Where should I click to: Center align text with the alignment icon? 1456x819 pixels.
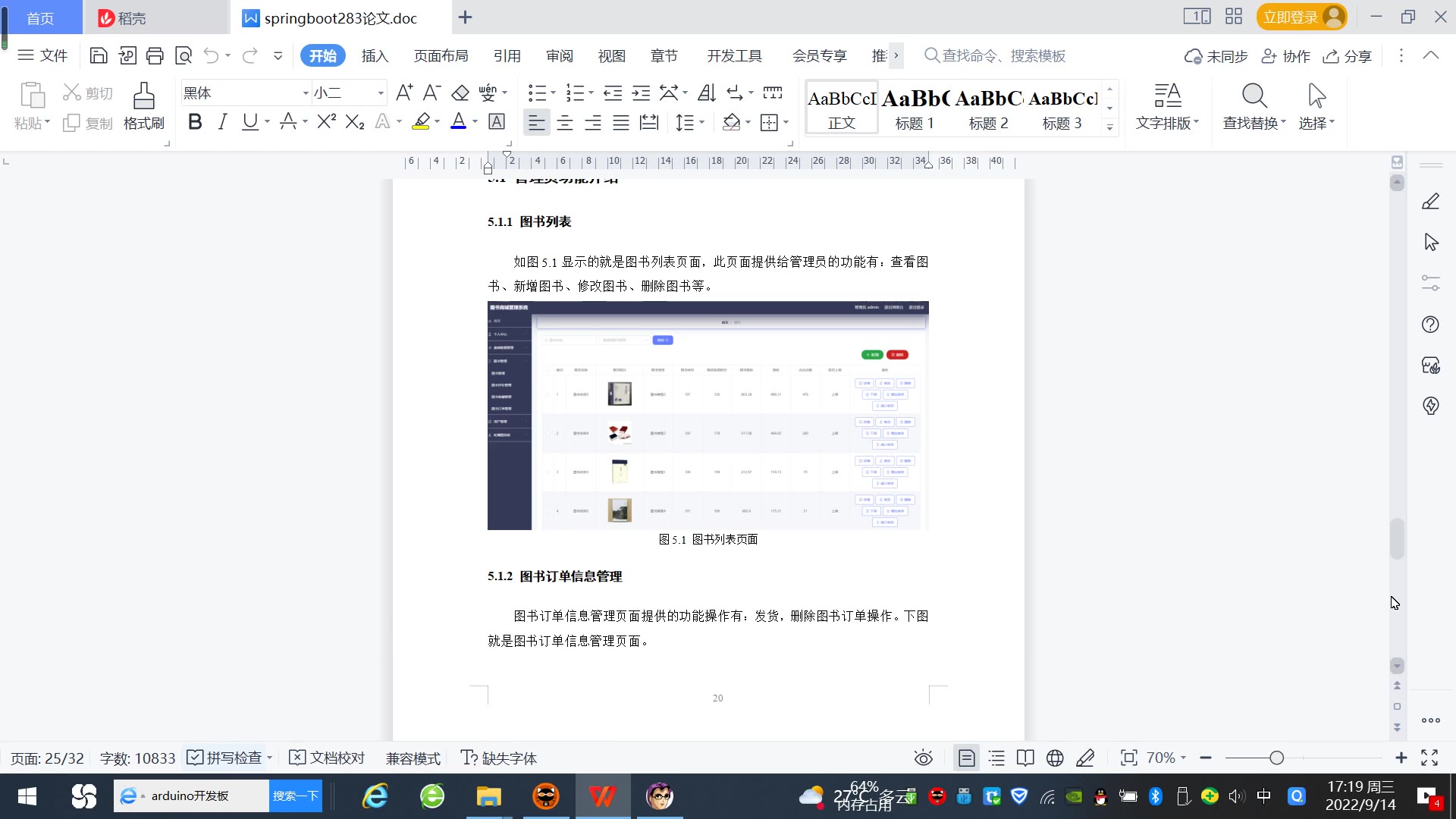coord(565,122)
